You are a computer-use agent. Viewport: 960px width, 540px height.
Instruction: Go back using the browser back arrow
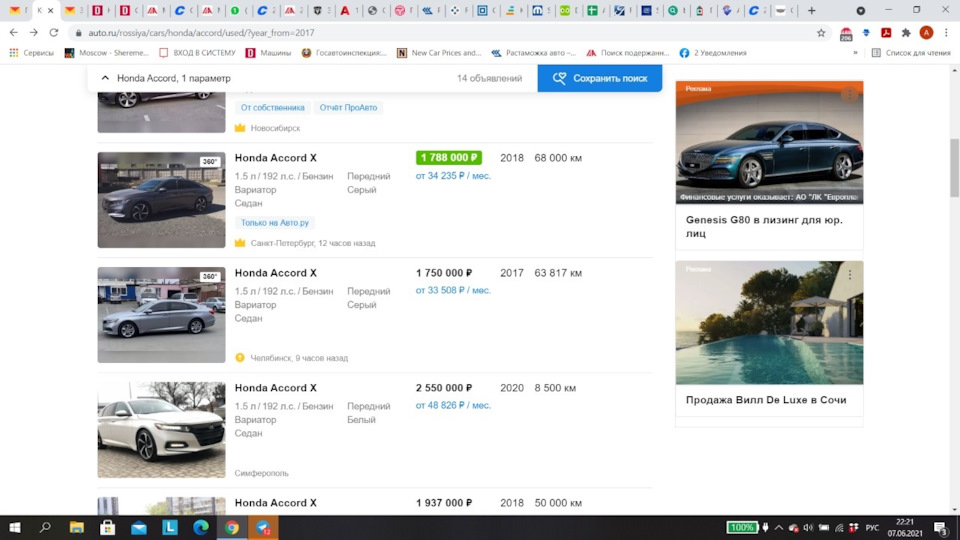[13, 32]
